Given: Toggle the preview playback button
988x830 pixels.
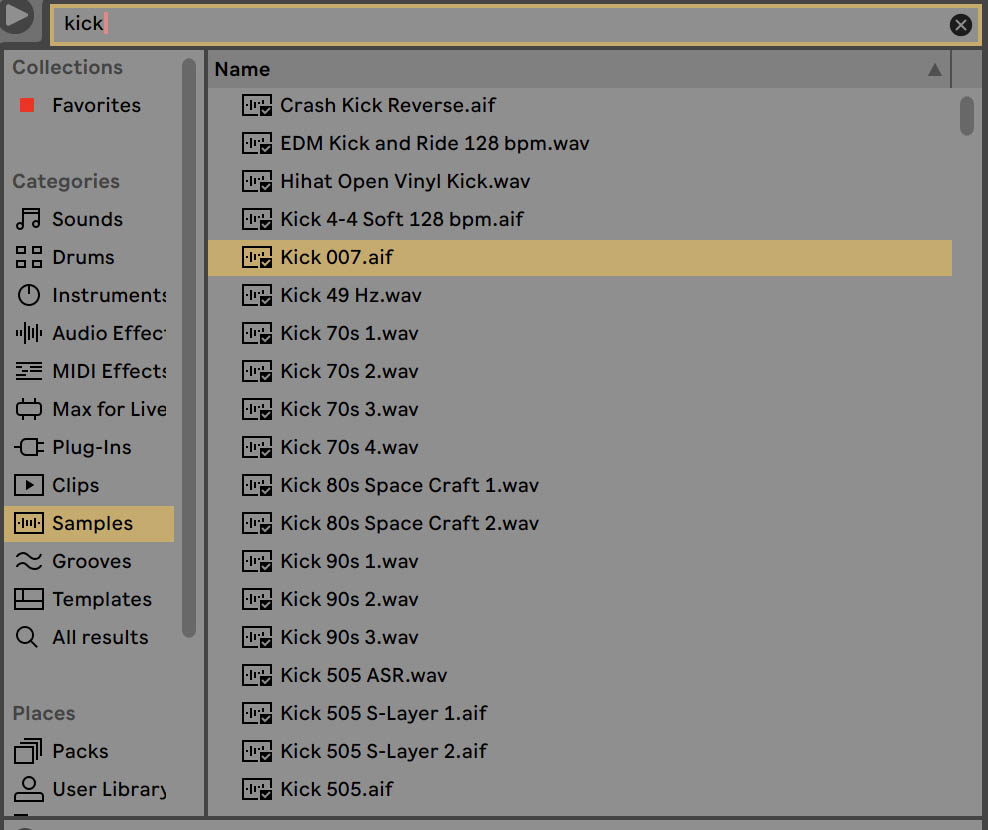Looking at the screenshot, I should pyautogui.click(x=18, y=20).
